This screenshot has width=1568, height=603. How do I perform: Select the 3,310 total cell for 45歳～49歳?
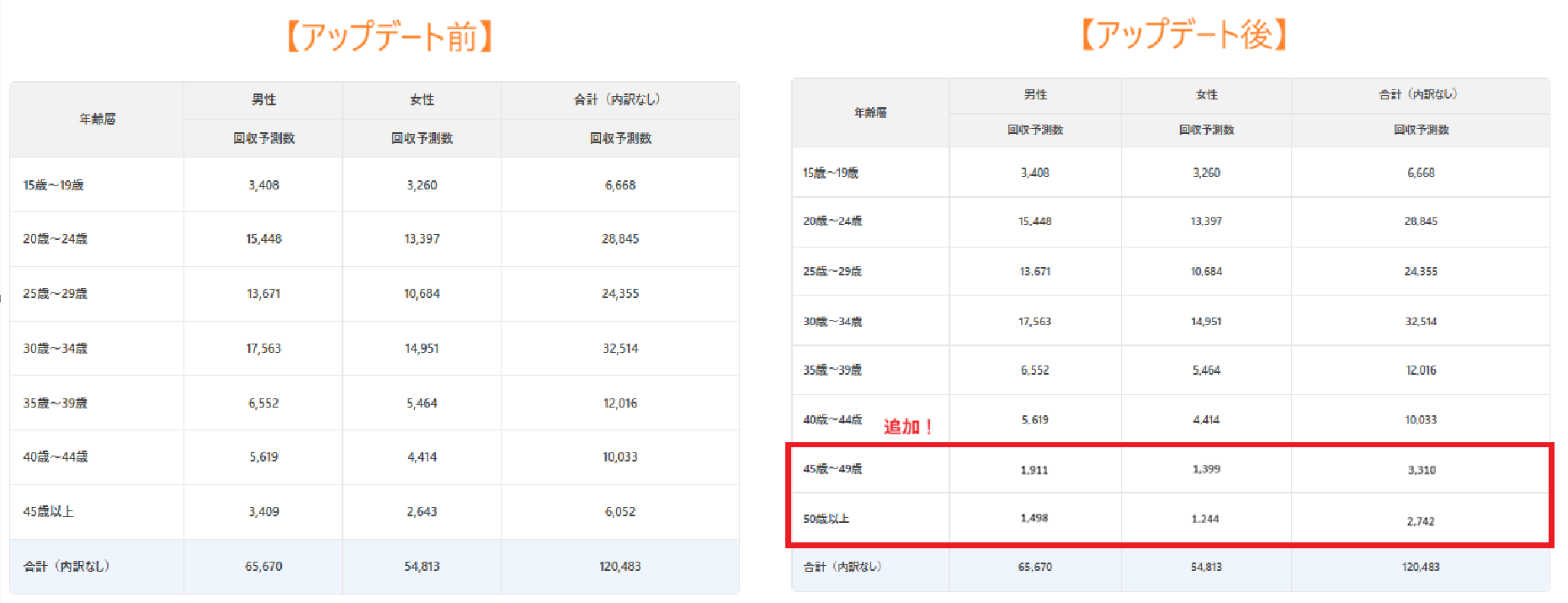[x=1421, y=470]
